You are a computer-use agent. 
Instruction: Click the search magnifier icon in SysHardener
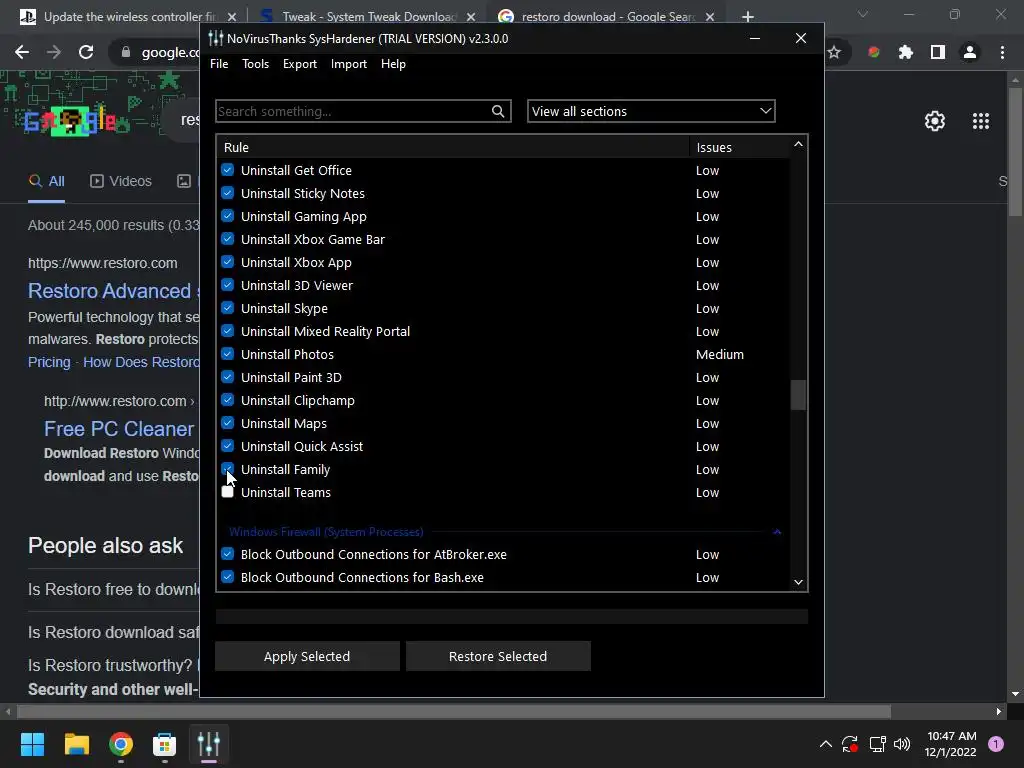click(498, 111)
